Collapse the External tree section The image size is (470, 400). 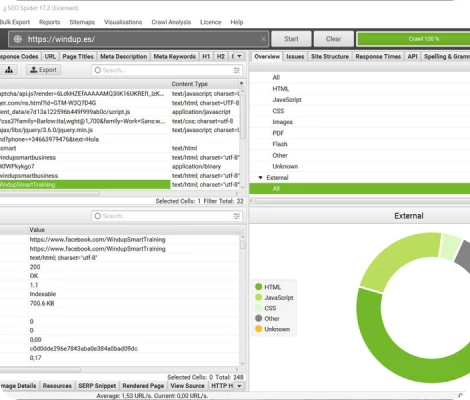[260, 178]
